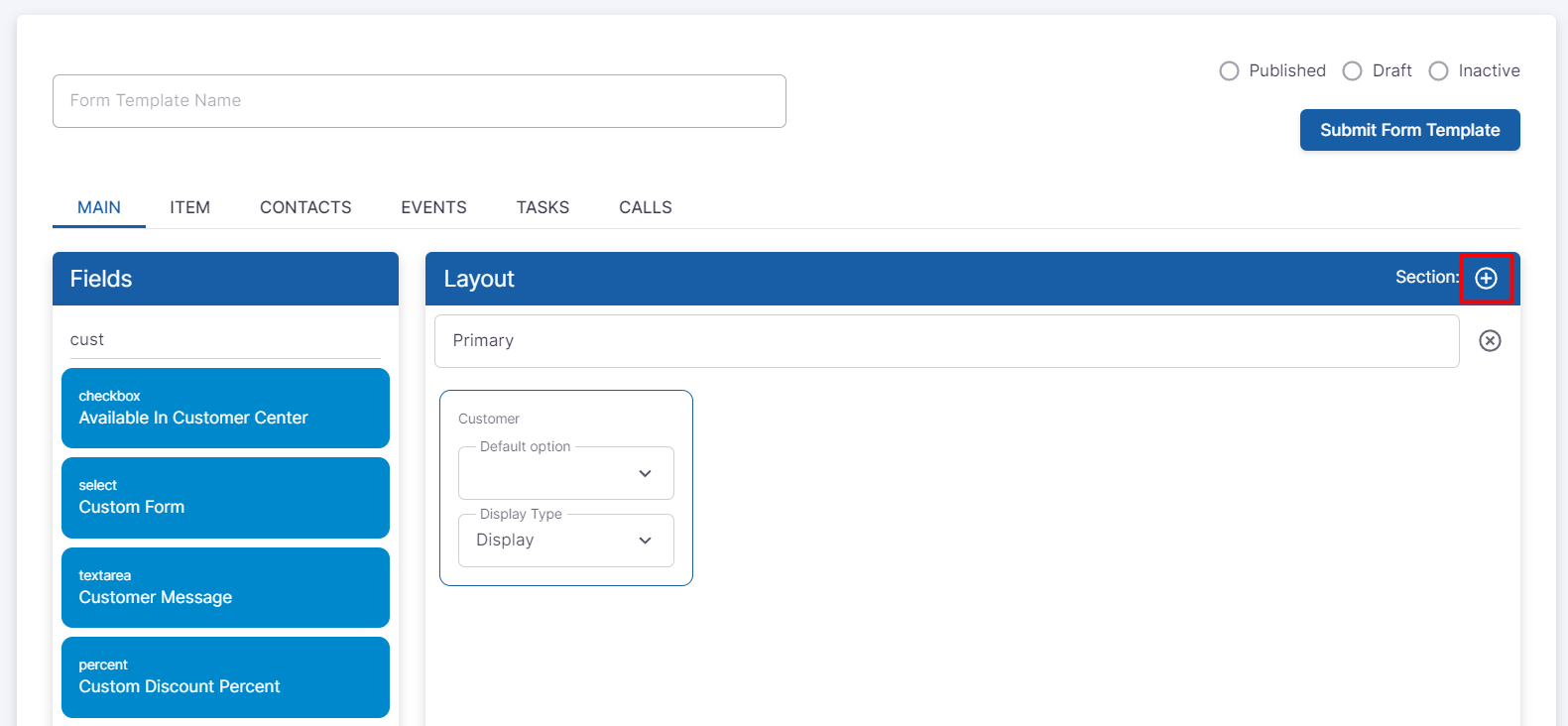Click the Form Template Name field
This screenshot has width=1568, height=726.
click(x=419, y=101)
